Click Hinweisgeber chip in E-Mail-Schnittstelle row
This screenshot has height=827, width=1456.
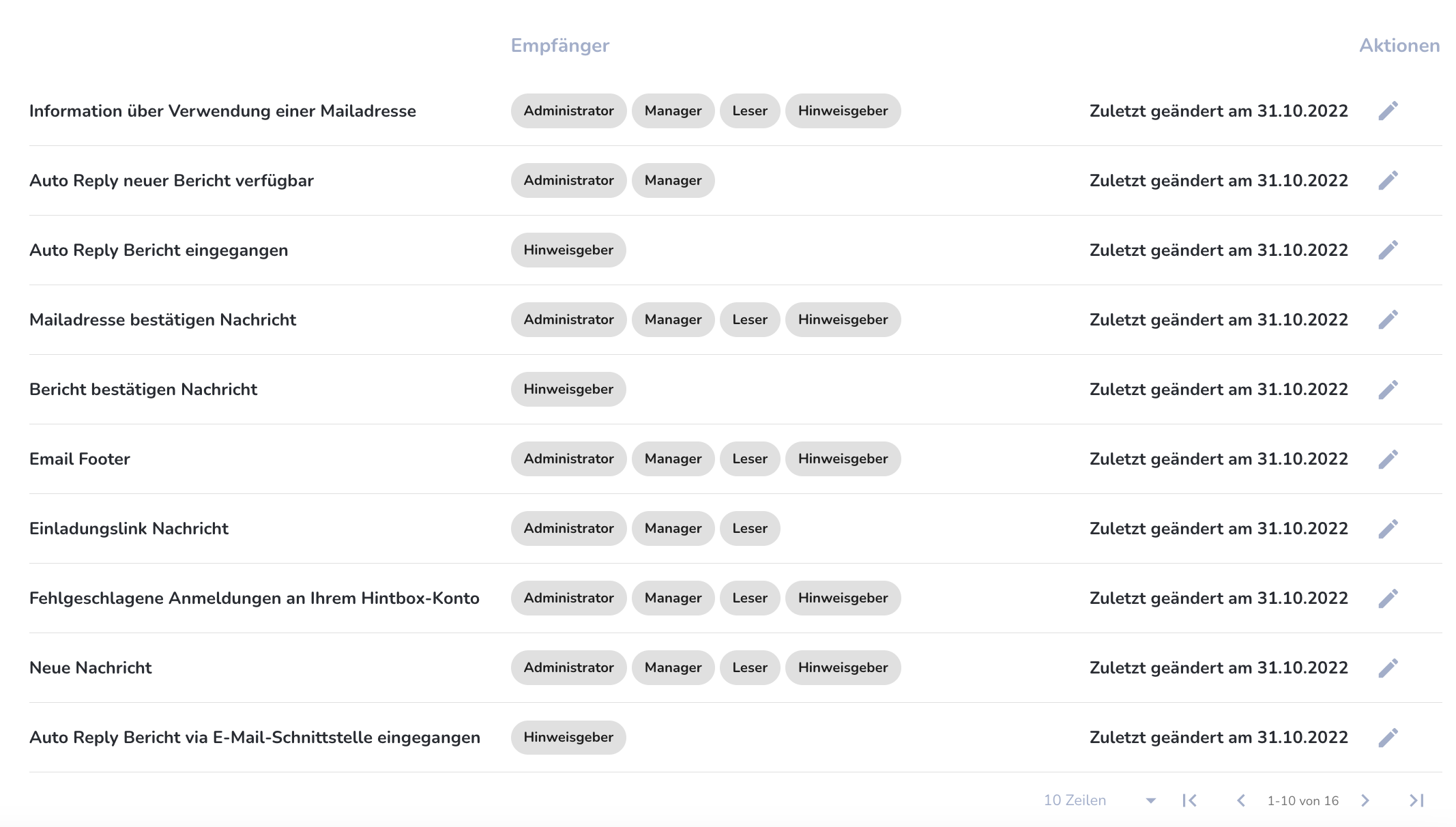pos(568,737)
